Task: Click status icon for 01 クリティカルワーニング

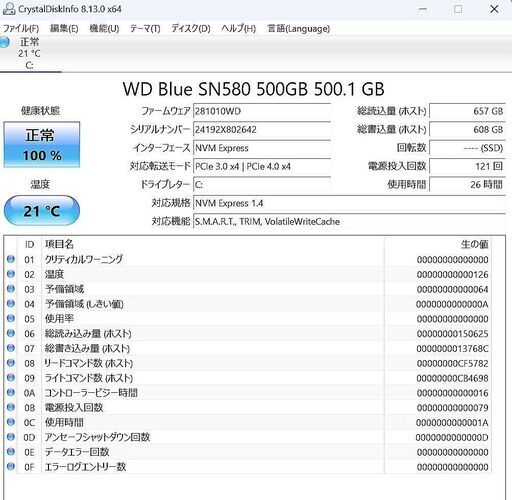Action: (x=11, y=259)
